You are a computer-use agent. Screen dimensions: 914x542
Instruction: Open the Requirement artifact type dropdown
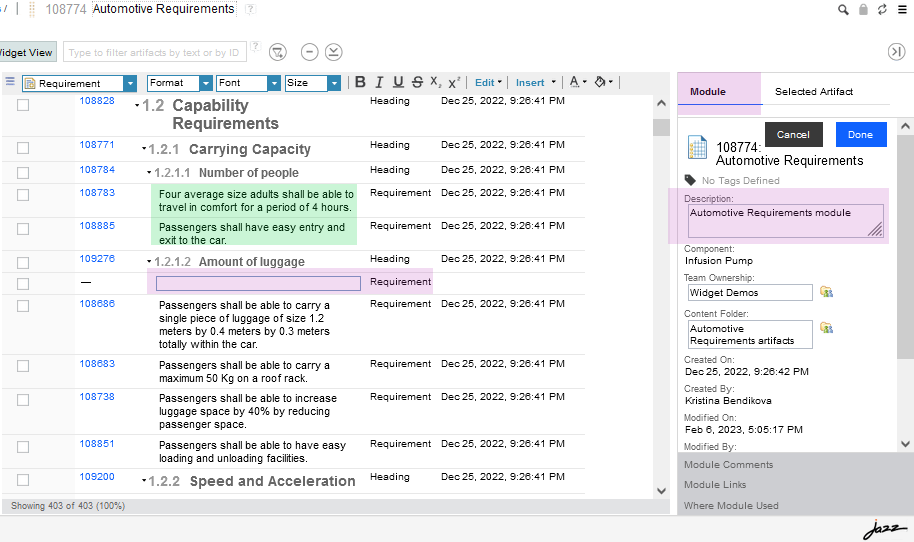pos(130,84)
